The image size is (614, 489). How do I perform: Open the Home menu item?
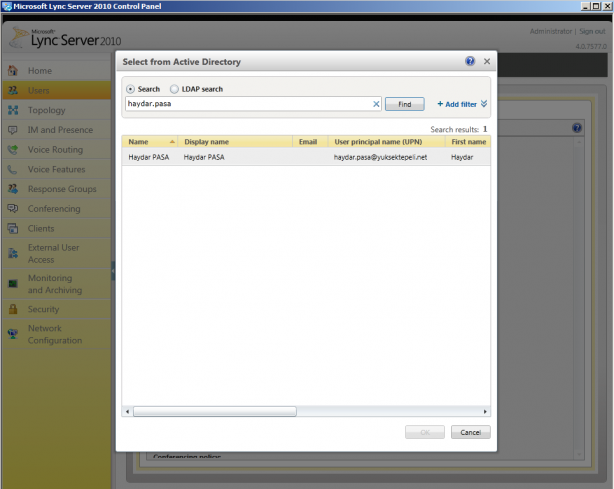pyautogui.click(x=56, y=70)
